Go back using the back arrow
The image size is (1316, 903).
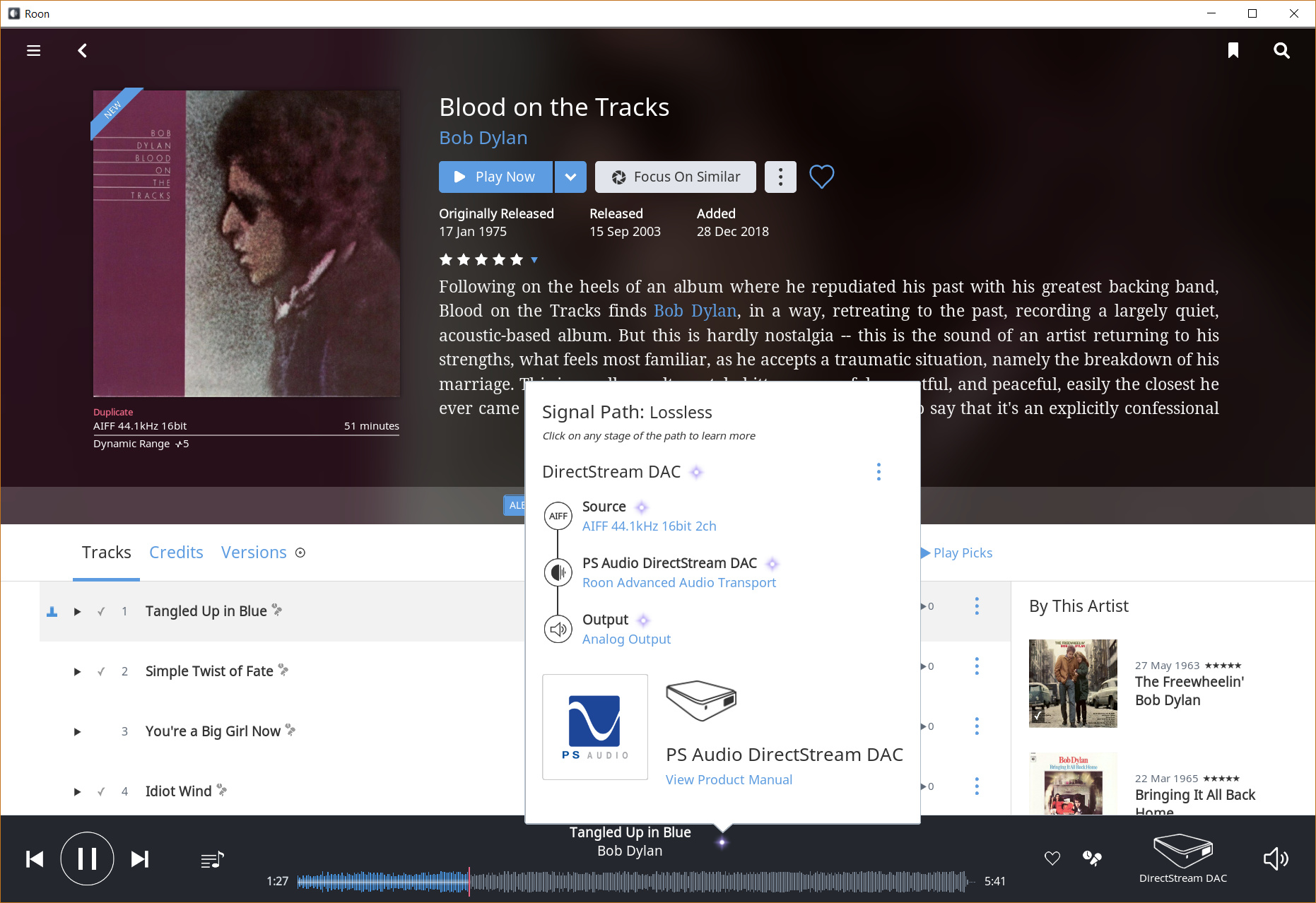point(83,51)
